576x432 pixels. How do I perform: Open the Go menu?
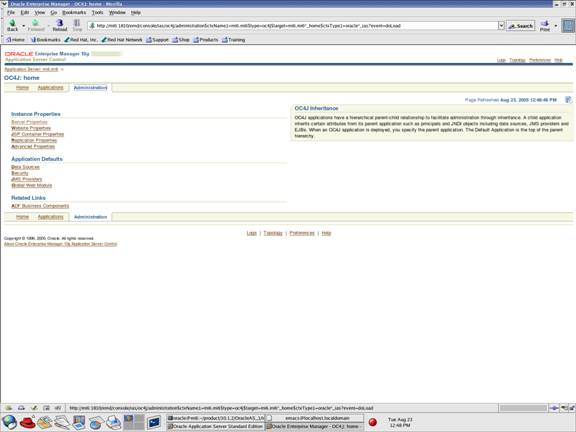point(54,12)
